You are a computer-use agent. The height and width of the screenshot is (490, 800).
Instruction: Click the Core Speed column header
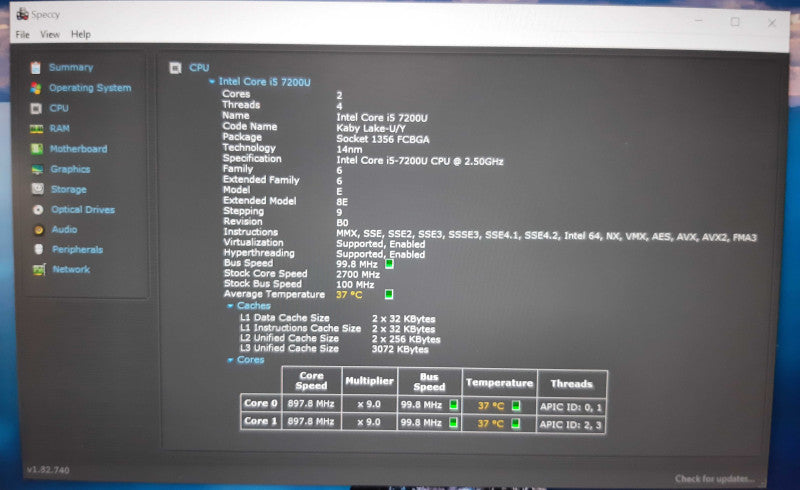pyautogui.click(x=311, y=381)
